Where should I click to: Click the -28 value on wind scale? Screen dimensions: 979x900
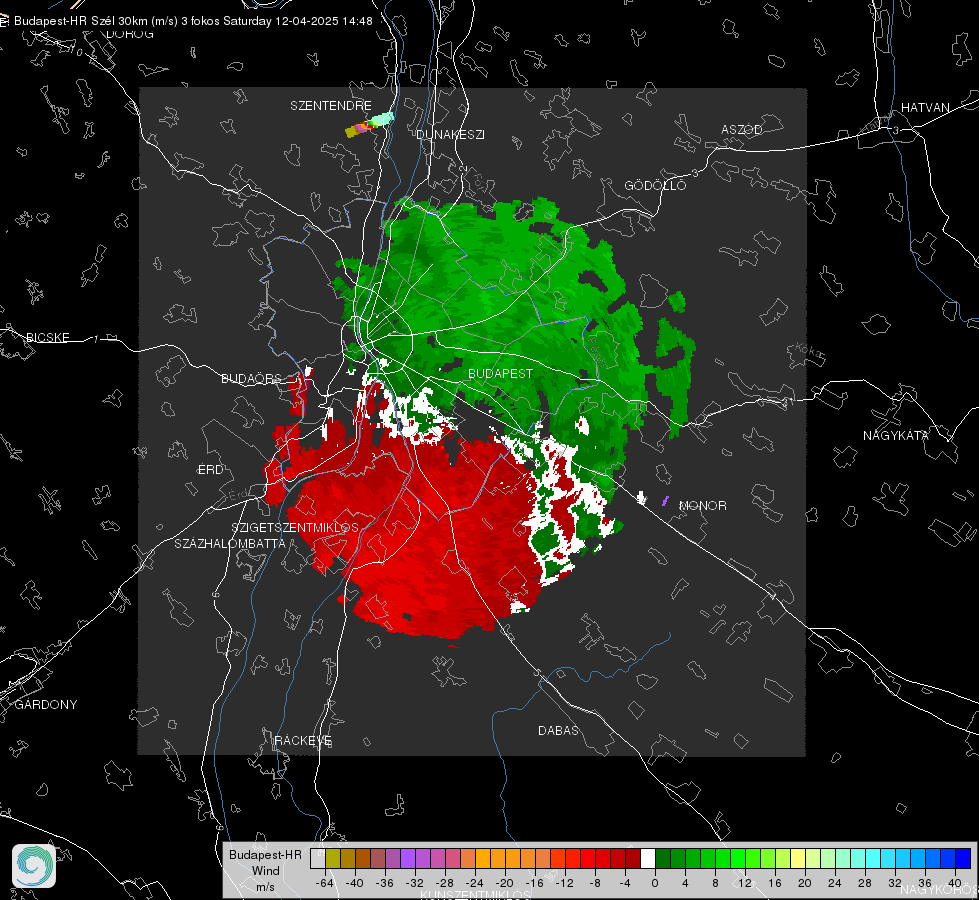(x=445, y=883)
